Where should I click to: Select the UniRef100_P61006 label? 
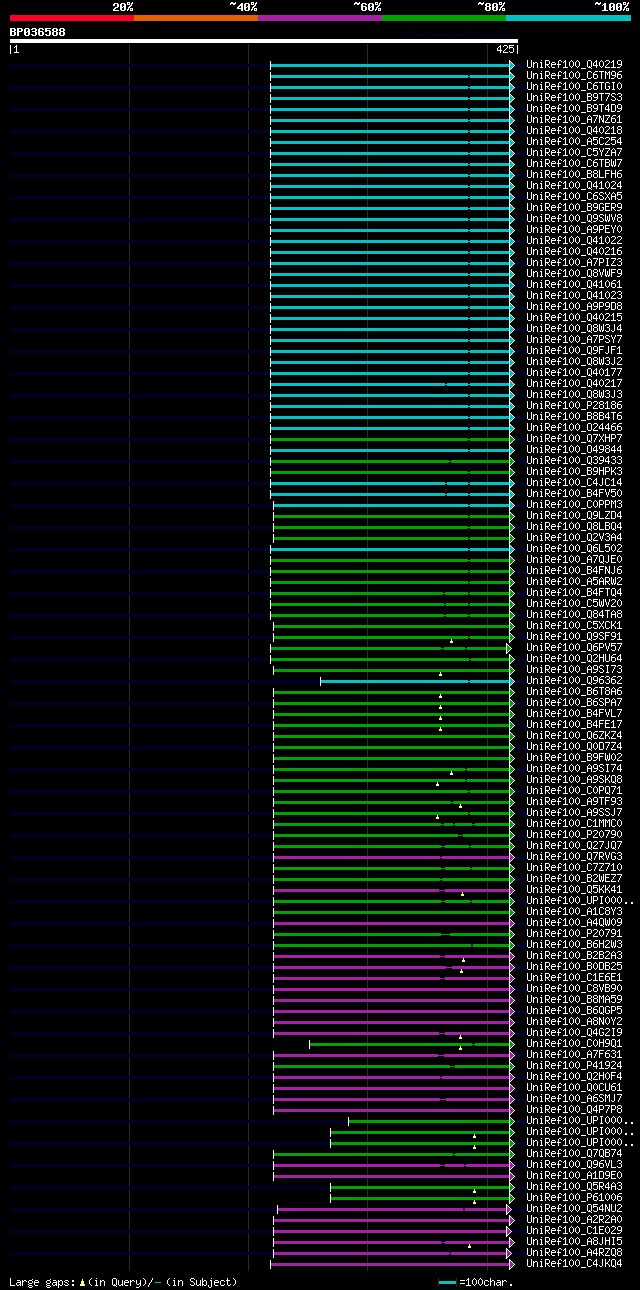[x=574, y=1198]
